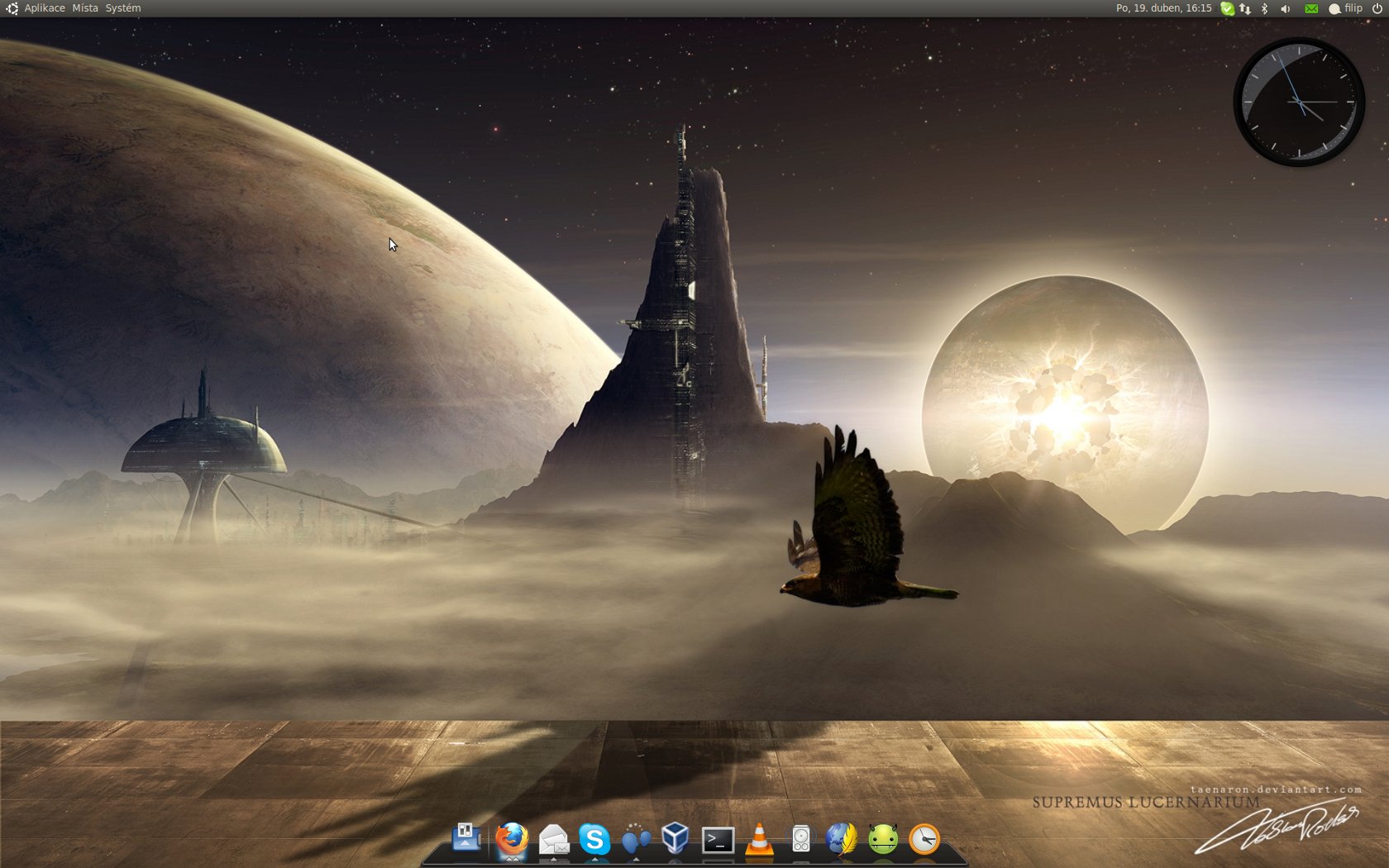Click the desktop switcher icon in the dock
This screenshot has width=1389, height=868.
467,838
